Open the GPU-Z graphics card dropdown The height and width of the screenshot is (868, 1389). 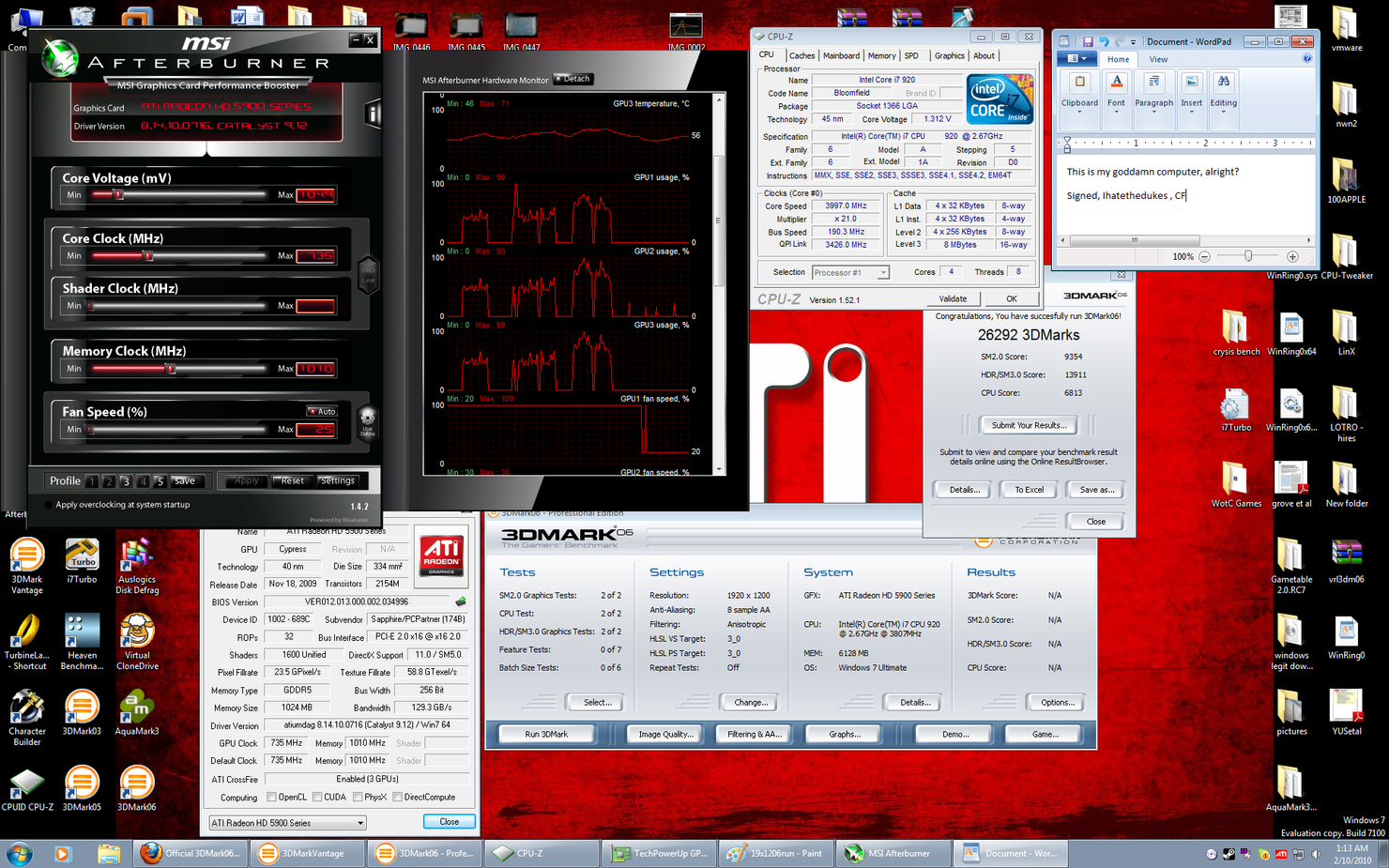(287, 823)
